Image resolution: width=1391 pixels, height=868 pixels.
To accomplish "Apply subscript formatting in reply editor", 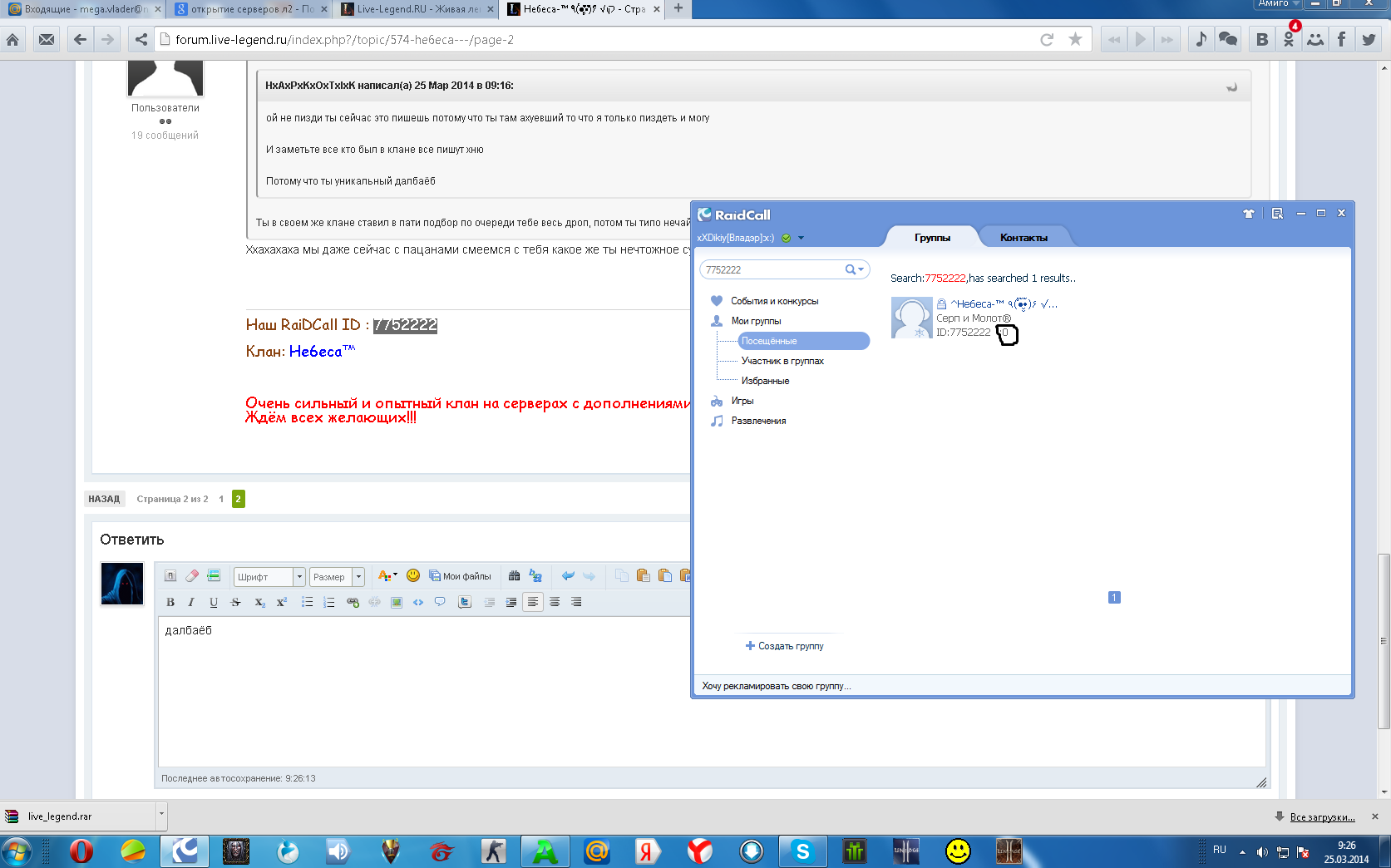I will tap(259, 602).
